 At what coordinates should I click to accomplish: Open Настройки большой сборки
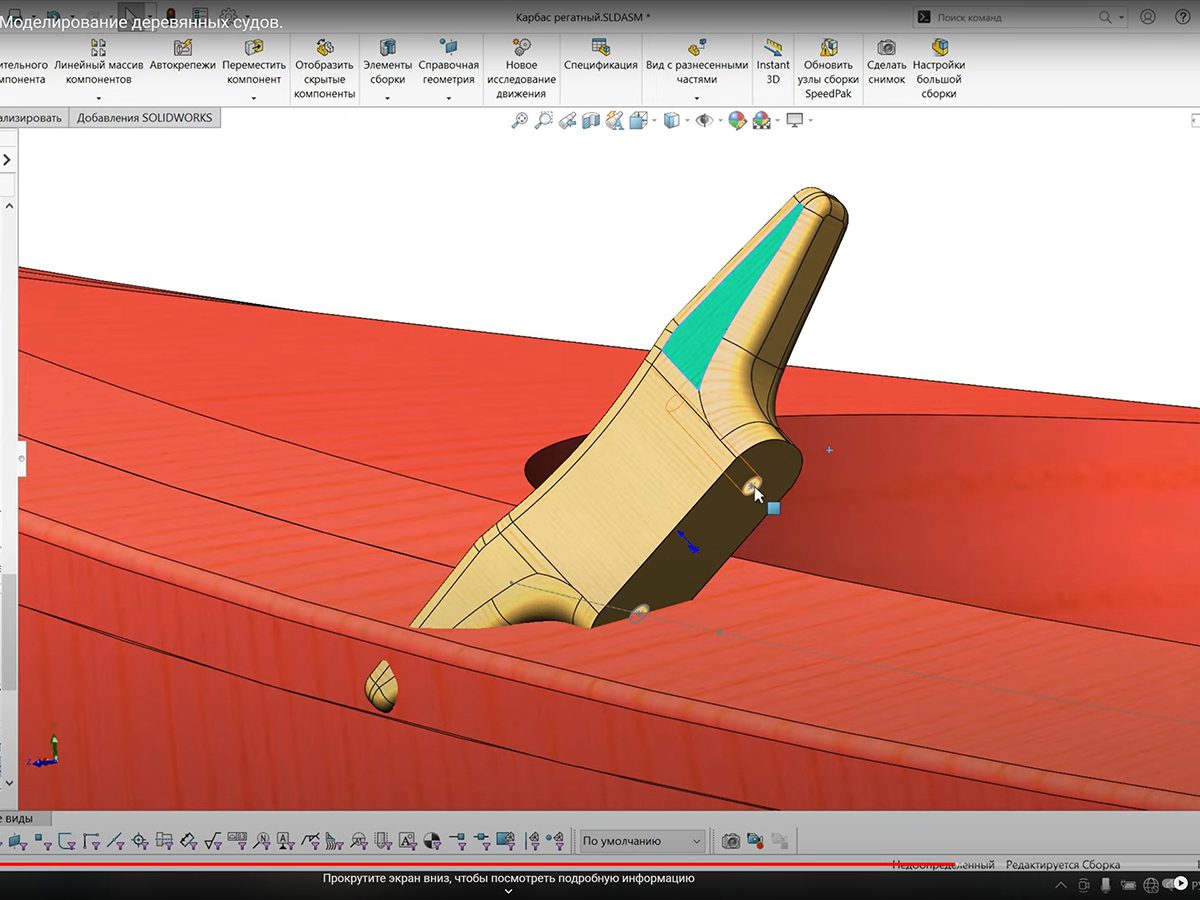[939, 66]
